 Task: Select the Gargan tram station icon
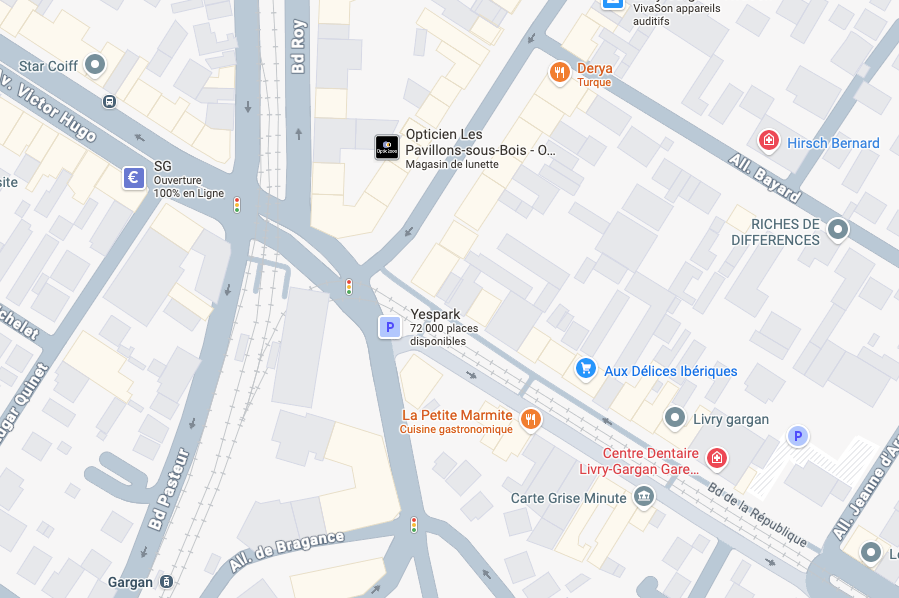tap(166, 582)
